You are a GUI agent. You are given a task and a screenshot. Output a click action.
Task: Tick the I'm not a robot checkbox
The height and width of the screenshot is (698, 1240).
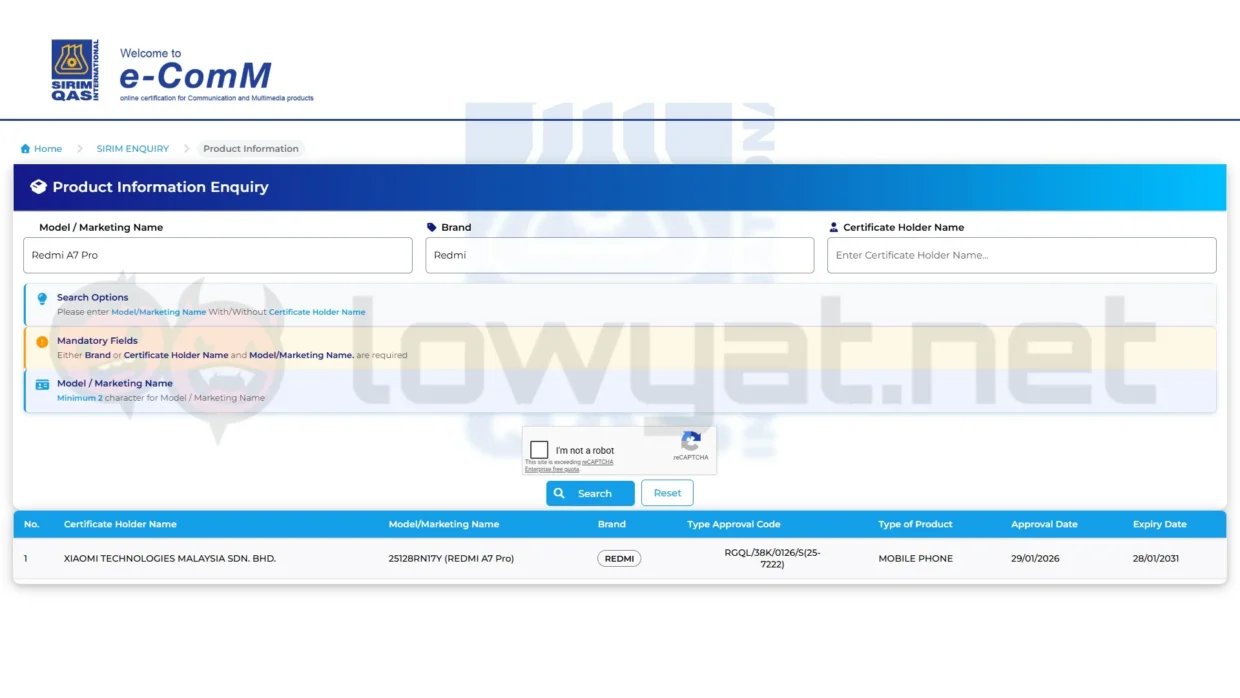point(539,450)
